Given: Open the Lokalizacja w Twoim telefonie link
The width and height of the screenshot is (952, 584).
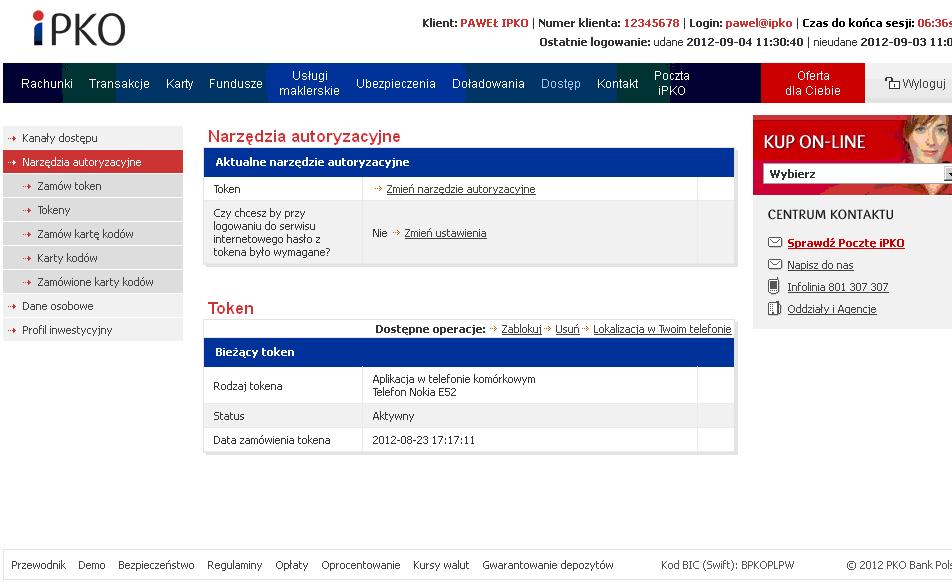Looking at the screenshot, I should 662,329.
